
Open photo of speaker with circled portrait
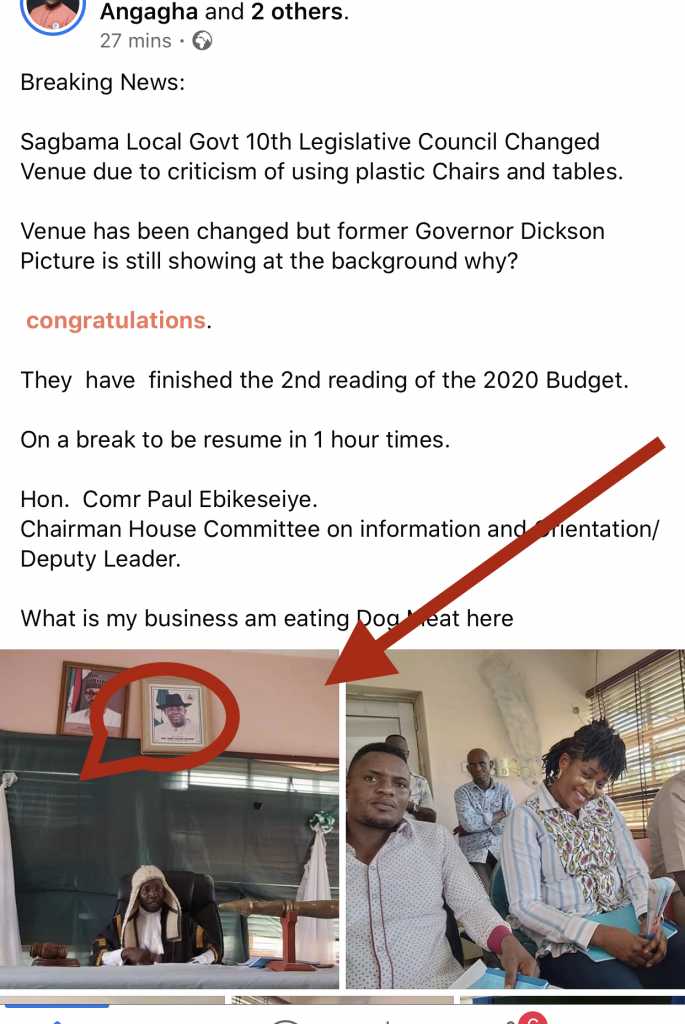pos(169,818)
